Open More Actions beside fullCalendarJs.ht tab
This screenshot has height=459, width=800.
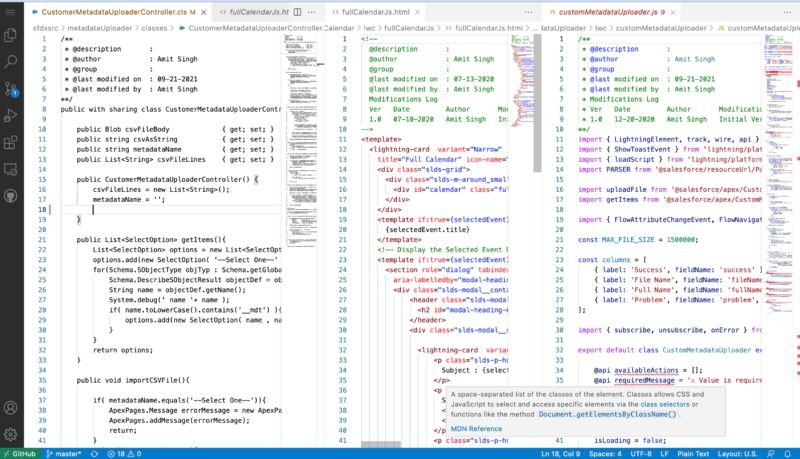point(312,12)
